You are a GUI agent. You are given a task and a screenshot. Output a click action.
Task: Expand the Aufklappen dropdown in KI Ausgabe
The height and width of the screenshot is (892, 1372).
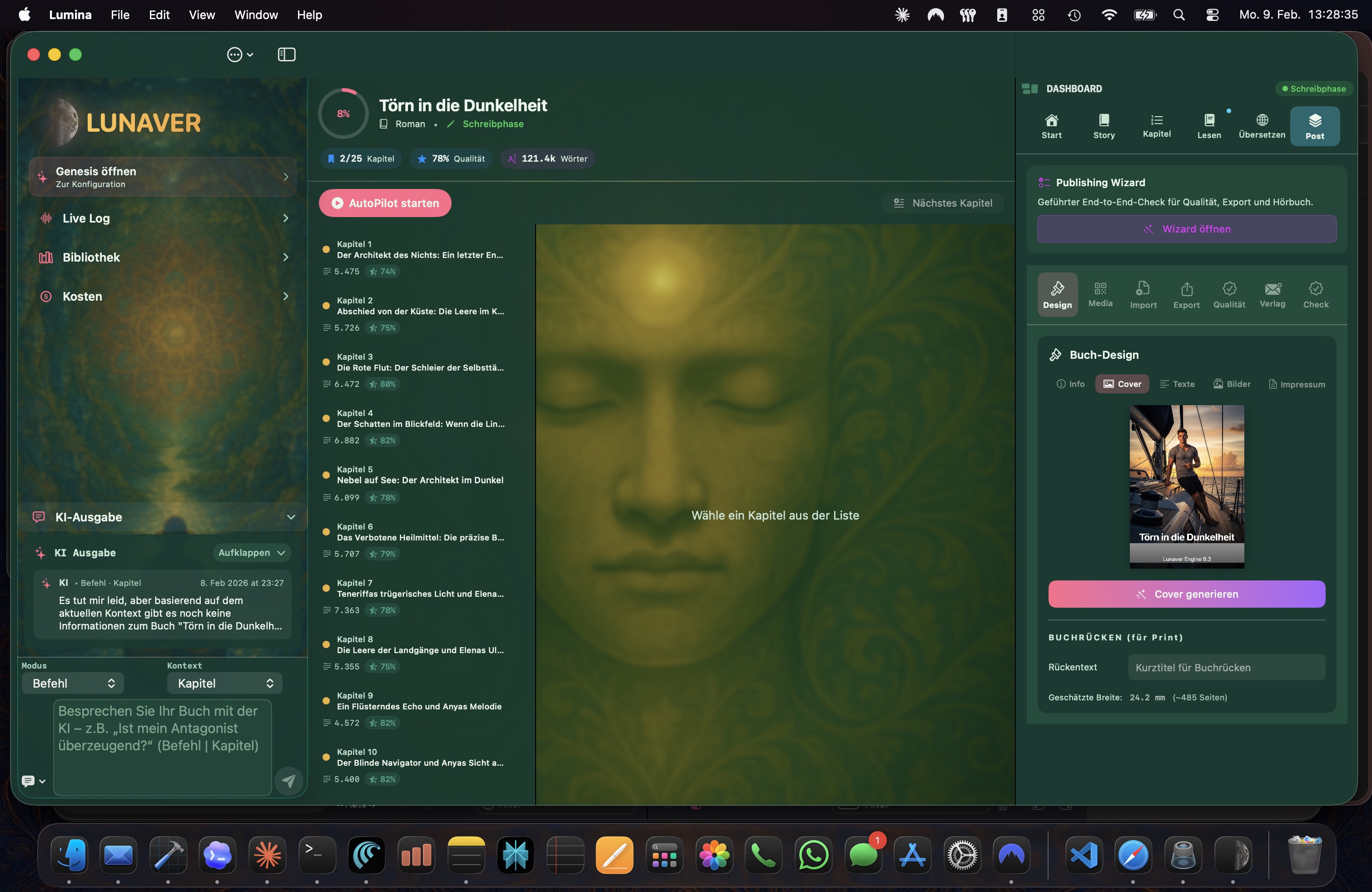[251, 553]
